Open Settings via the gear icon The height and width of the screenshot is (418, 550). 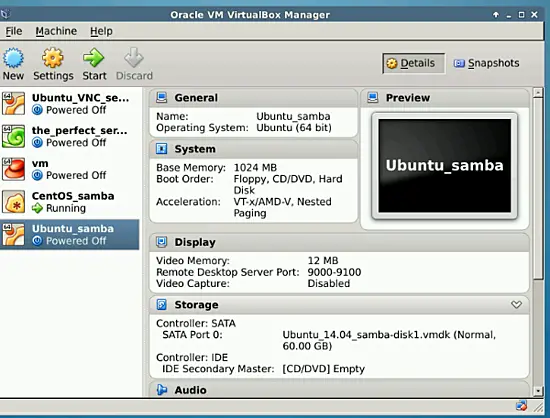(53, 58)
